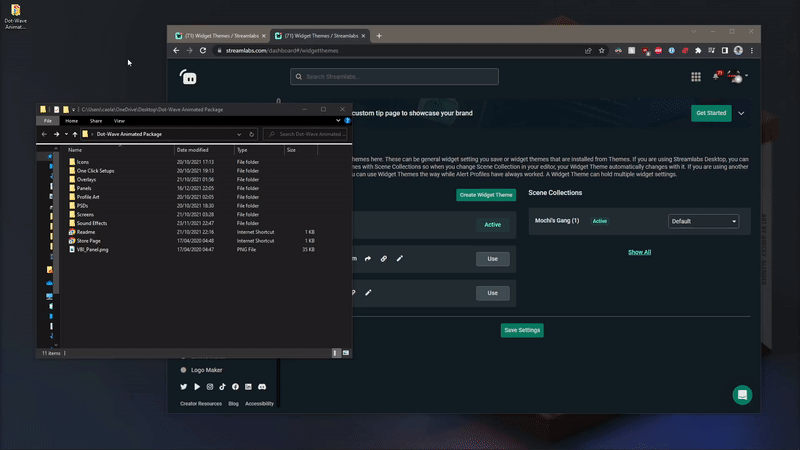
Task: Open Home ribbon tab in File Explorer
Action: pos(71,121)
